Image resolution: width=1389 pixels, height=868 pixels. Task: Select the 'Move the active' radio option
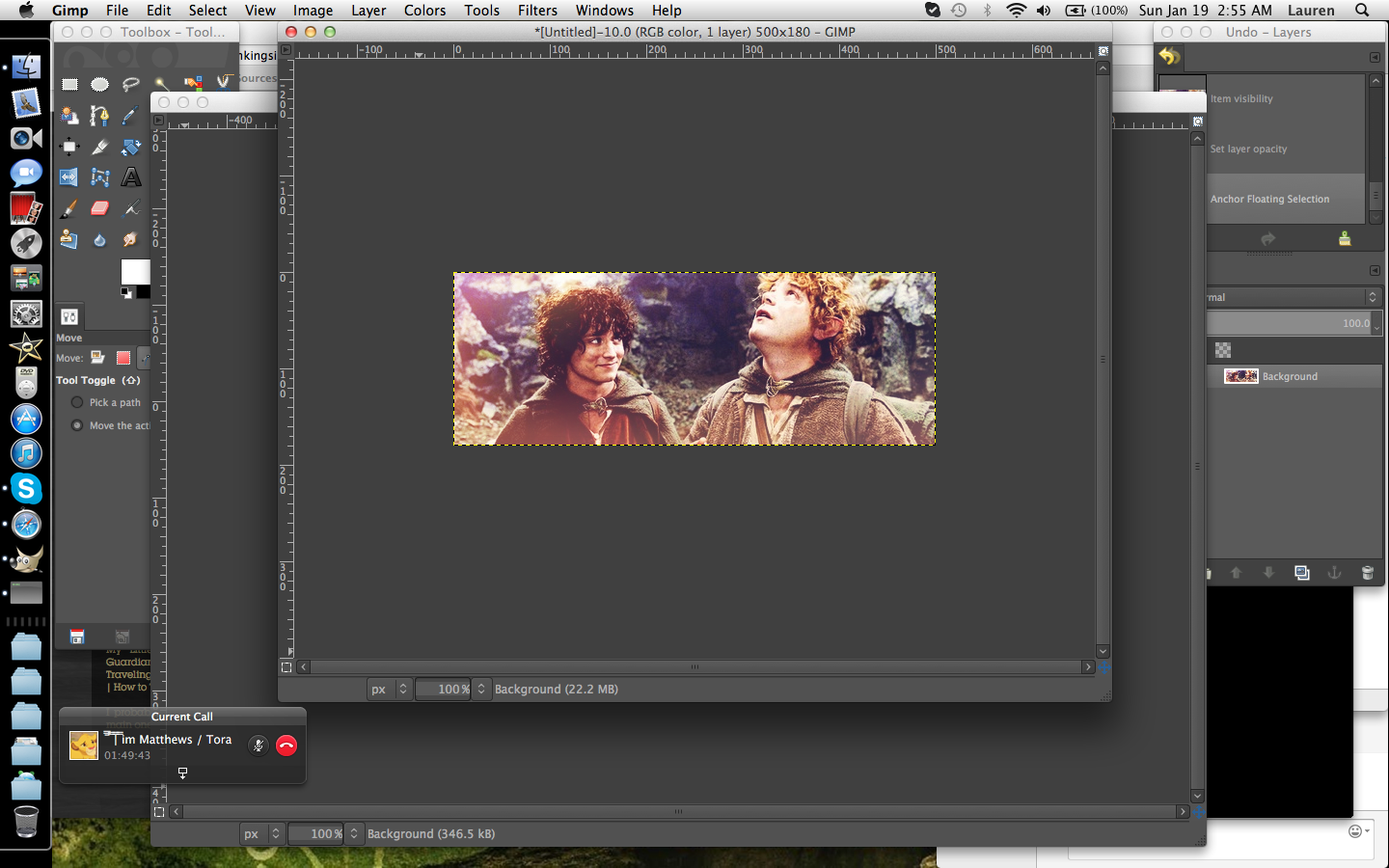pos(77,425)
